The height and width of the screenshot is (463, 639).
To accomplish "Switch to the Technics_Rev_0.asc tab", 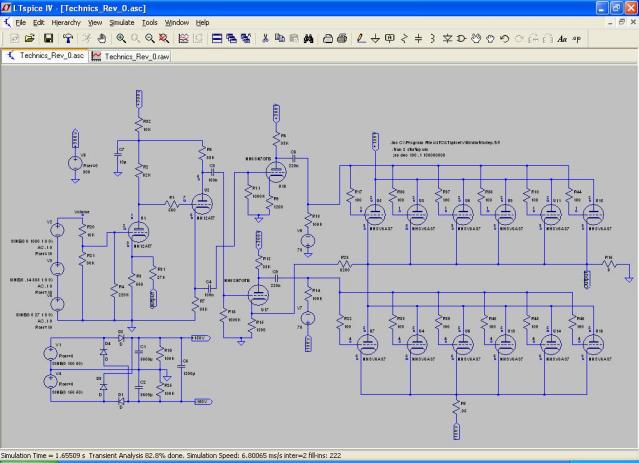I will tap(45, 56).
